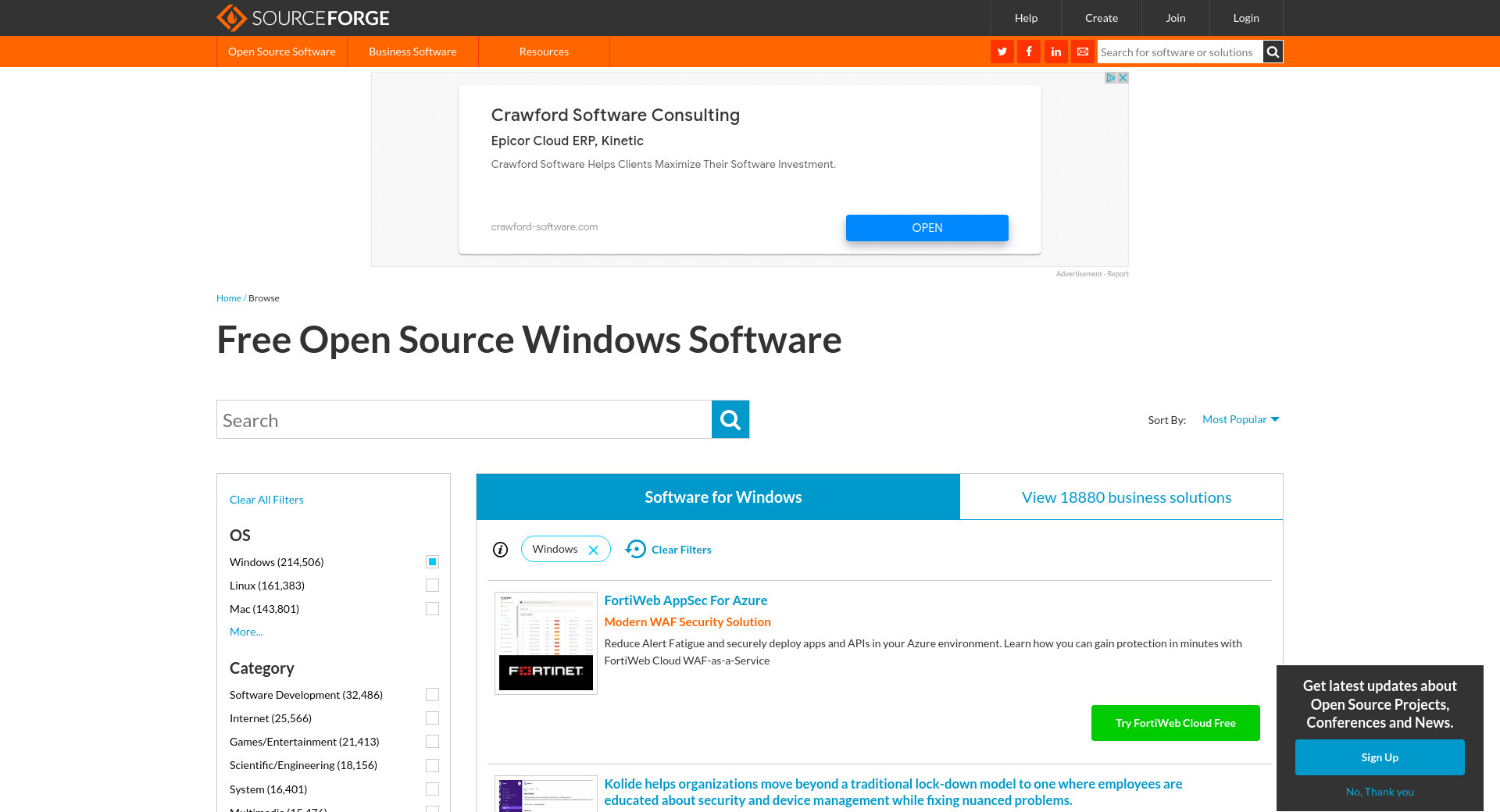This screenshot has height=812, width=1500.
Task: Switch to View 18880 business solutions tab
Action: point(1126,497)
